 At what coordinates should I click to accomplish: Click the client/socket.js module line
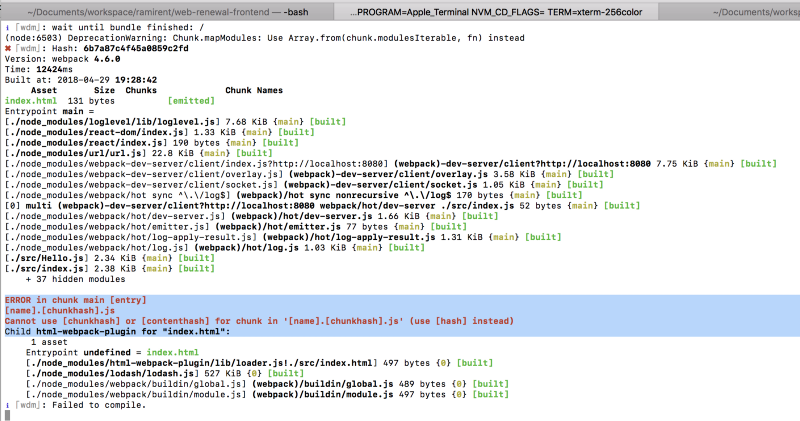[304, 185]
